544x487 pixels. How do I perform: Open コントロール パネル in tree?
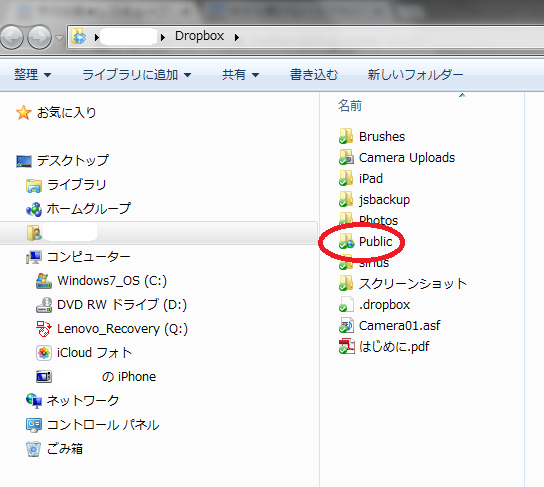(x=103, y=425)
